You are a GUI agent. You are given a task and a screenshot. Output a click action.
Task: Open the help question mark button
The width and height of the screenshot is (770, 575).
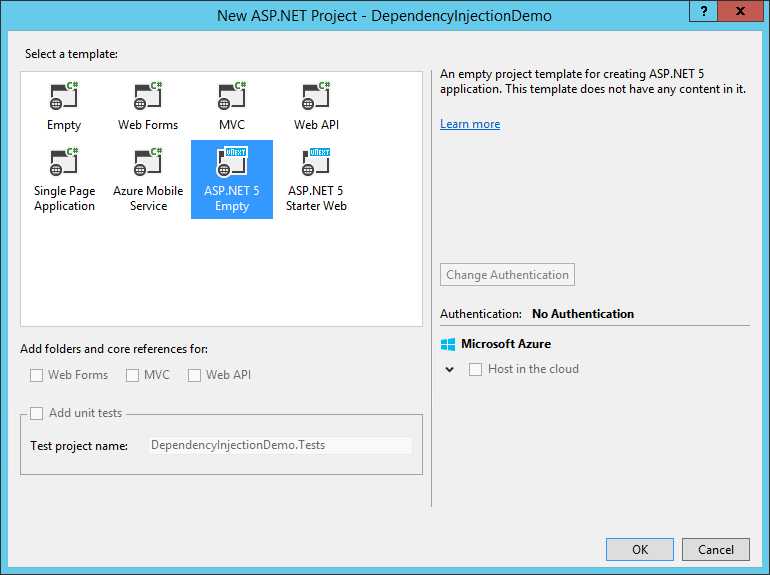703,11
